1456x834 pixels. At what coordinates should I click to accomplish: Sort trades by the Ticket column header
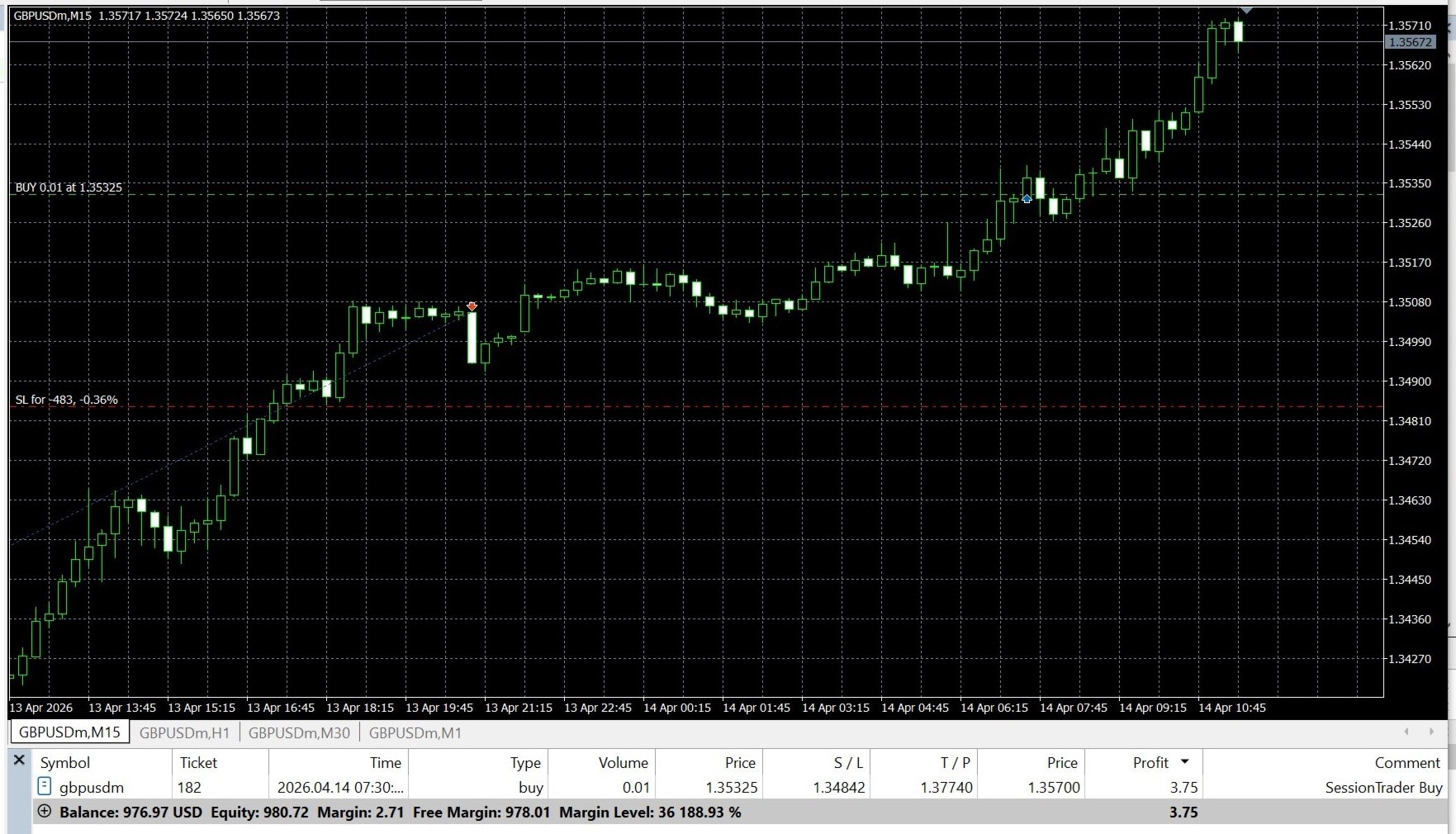tap(198, 763)
